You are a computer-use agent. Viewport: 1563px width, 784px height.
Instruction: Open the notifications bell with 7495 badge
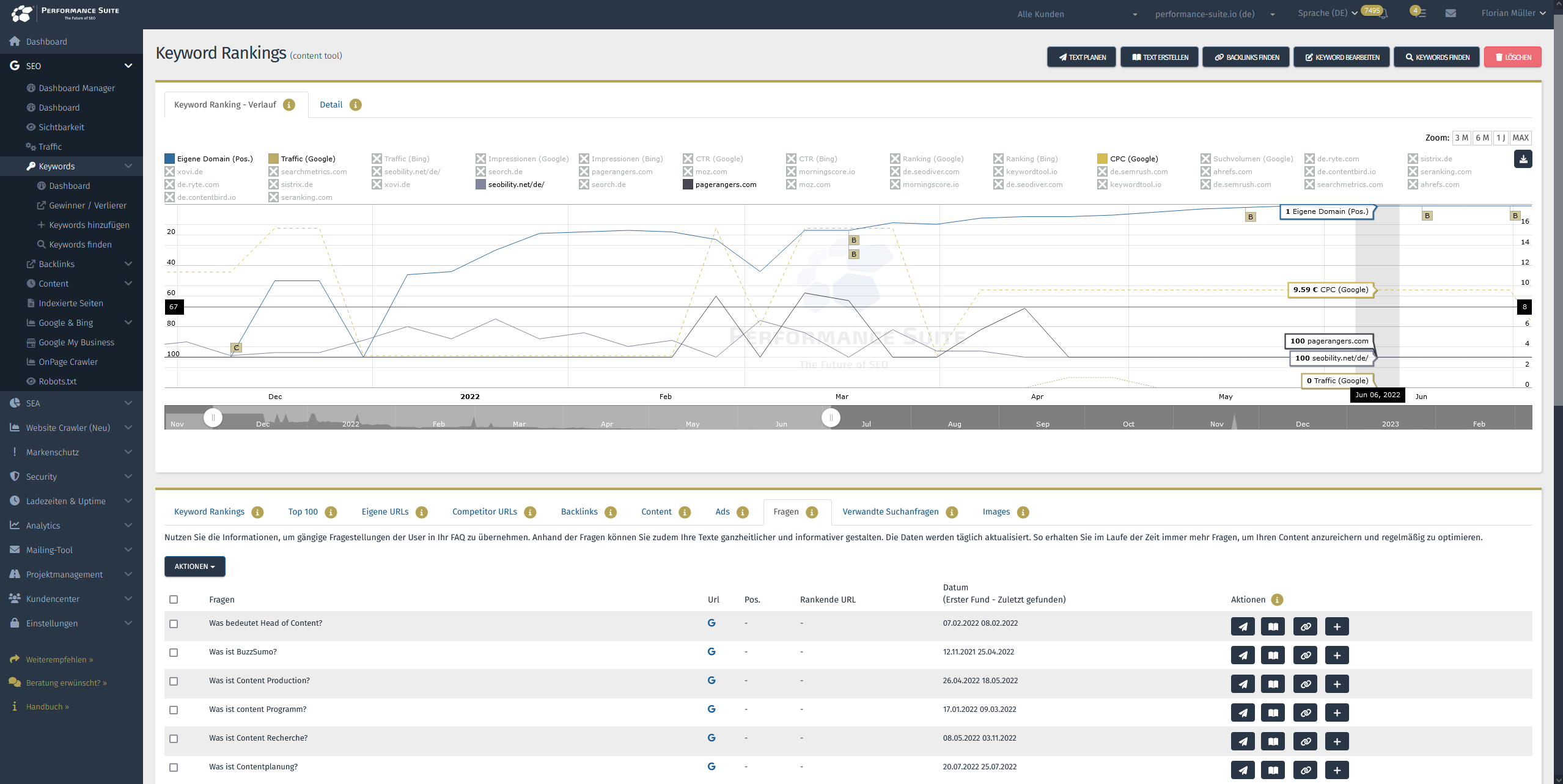pyautogui.click(x=1383, y=14)
